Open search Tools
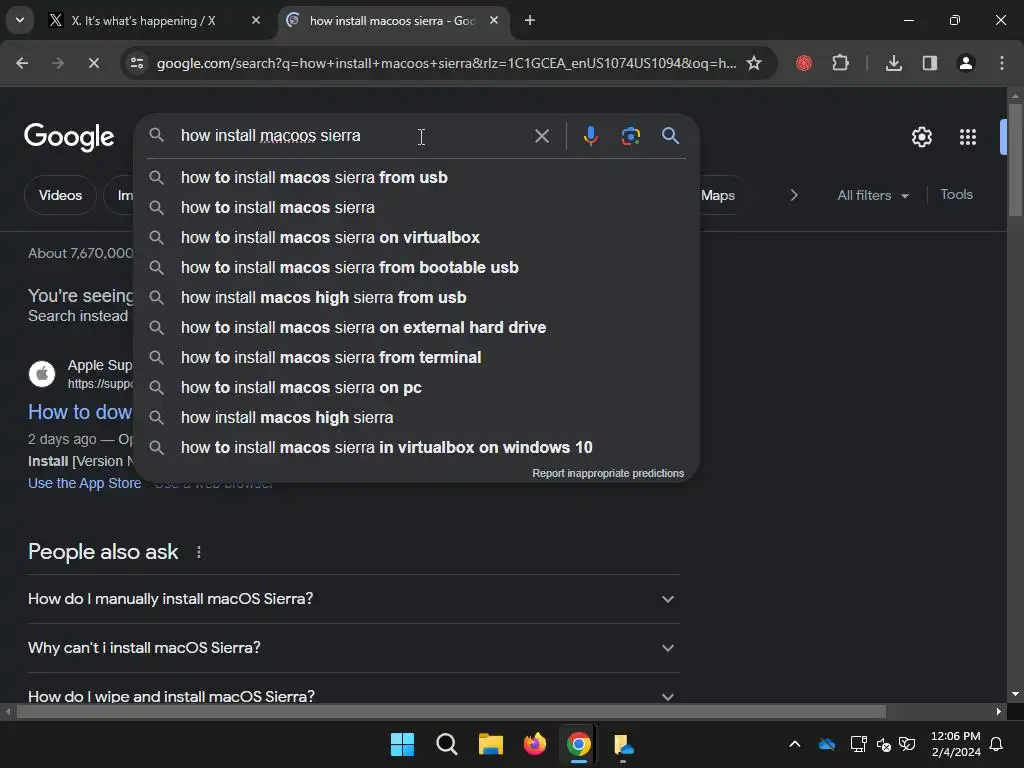 click(956, 195)
